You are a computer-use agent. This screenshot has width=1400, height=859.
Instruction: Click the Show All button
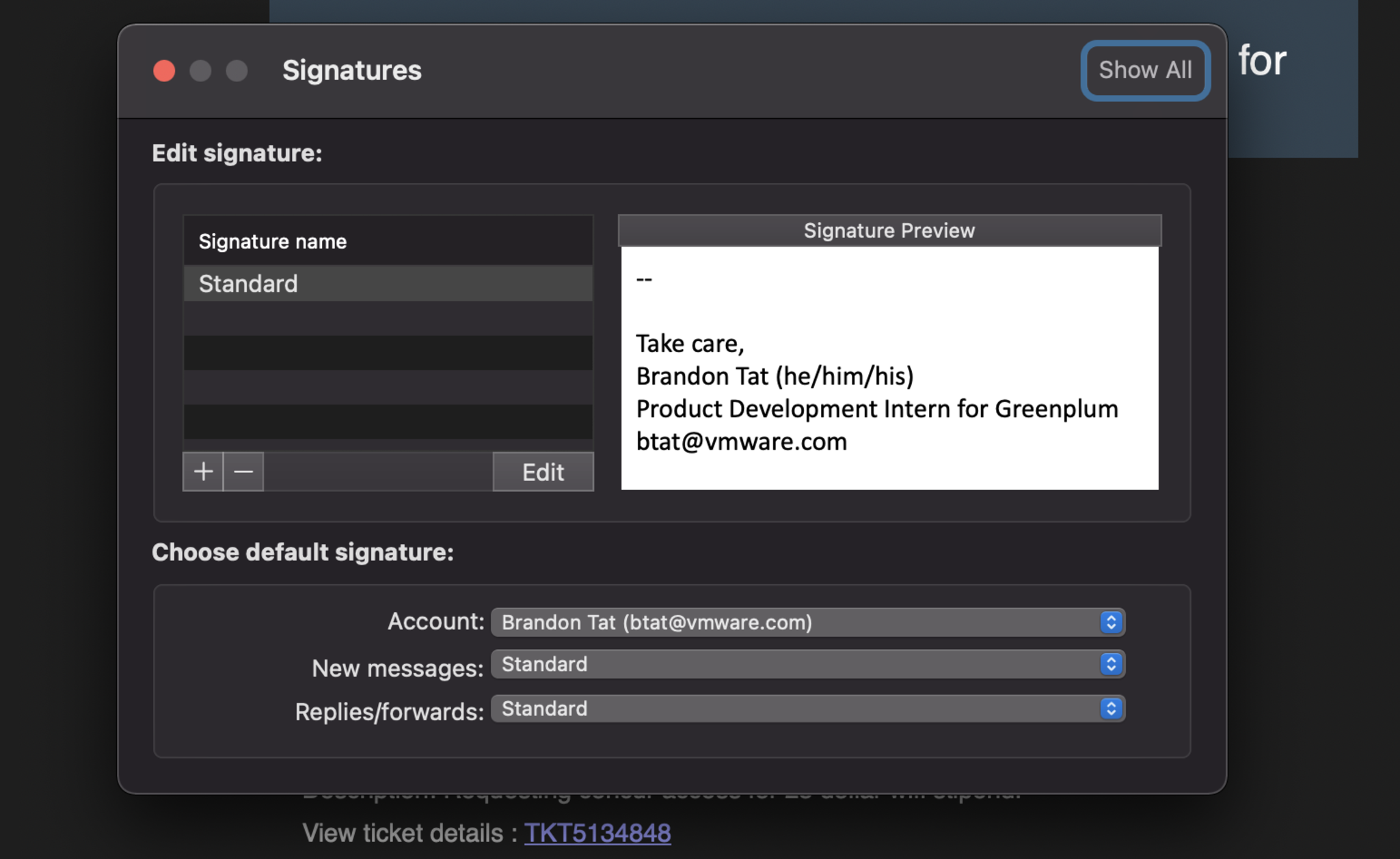pos(1145,70)
